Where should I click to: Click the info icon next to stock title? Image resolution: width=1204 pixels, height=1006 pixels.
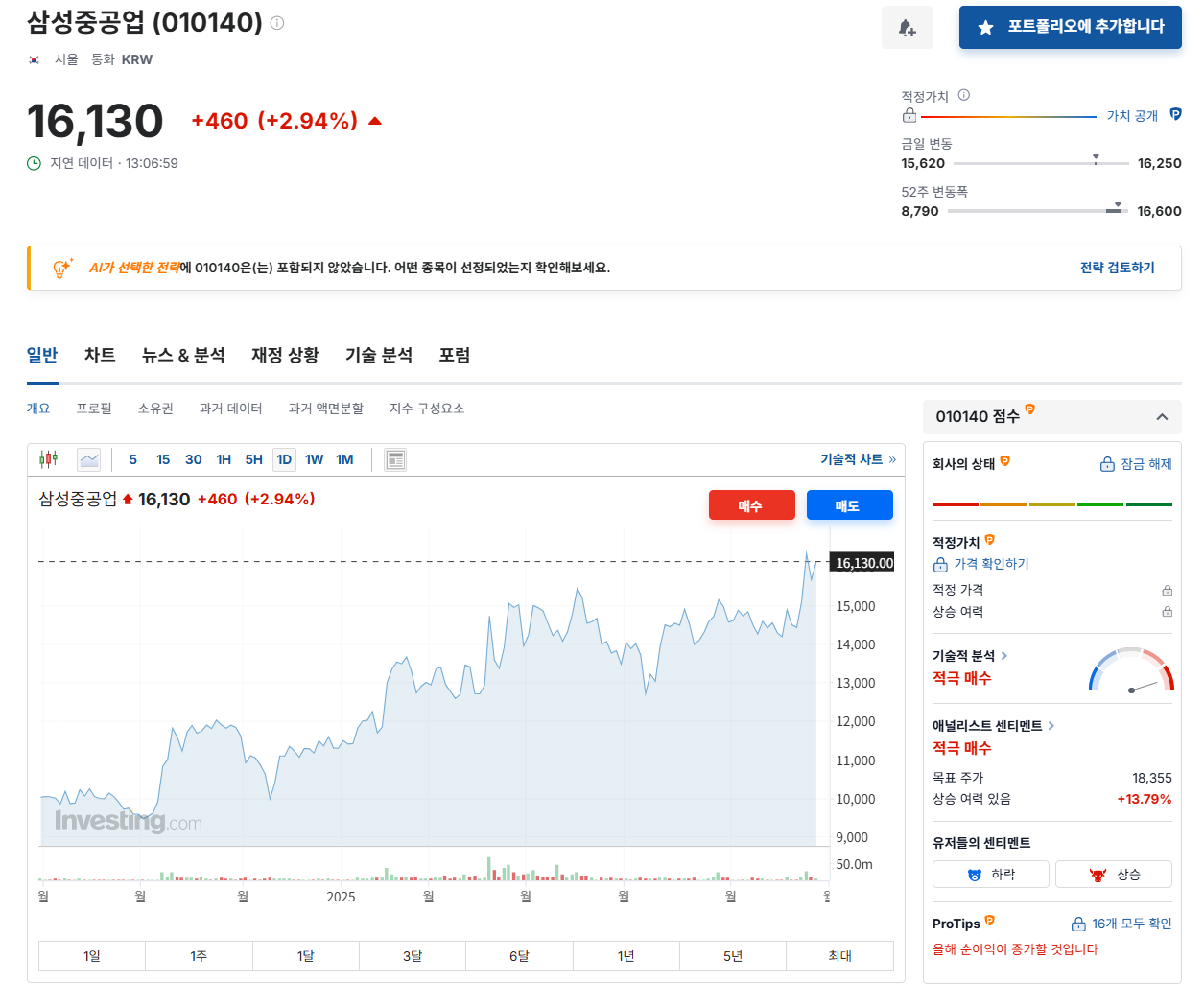(x=277, y=23)
